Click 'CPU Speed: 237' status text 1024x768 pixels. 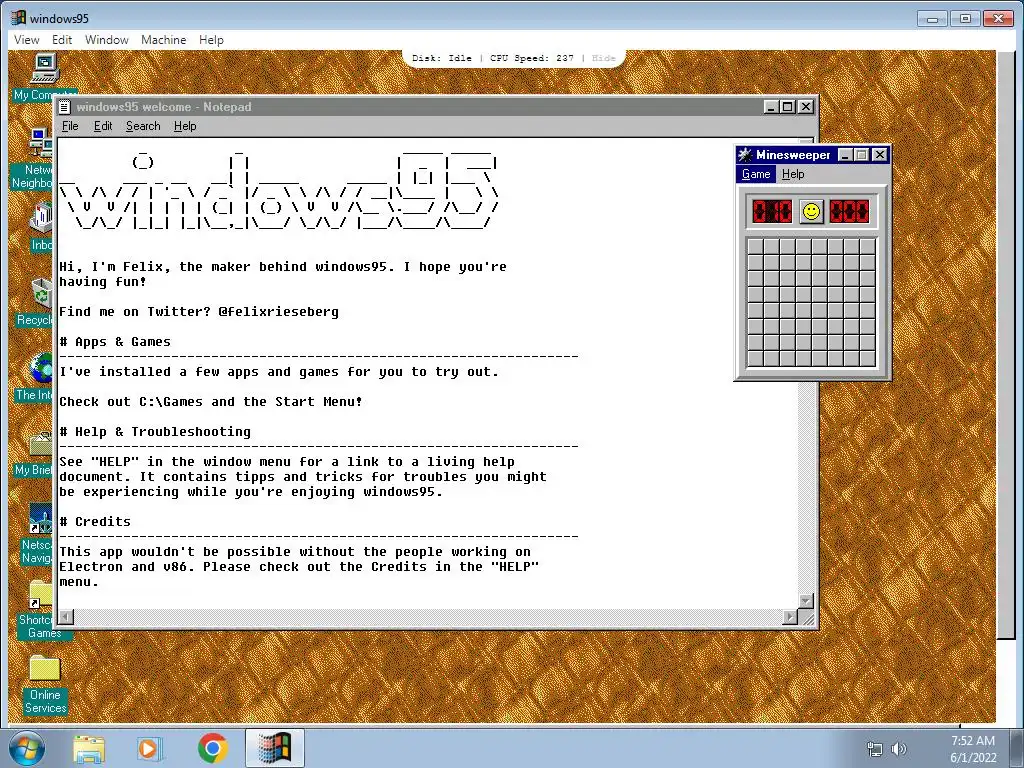(532, 58)
